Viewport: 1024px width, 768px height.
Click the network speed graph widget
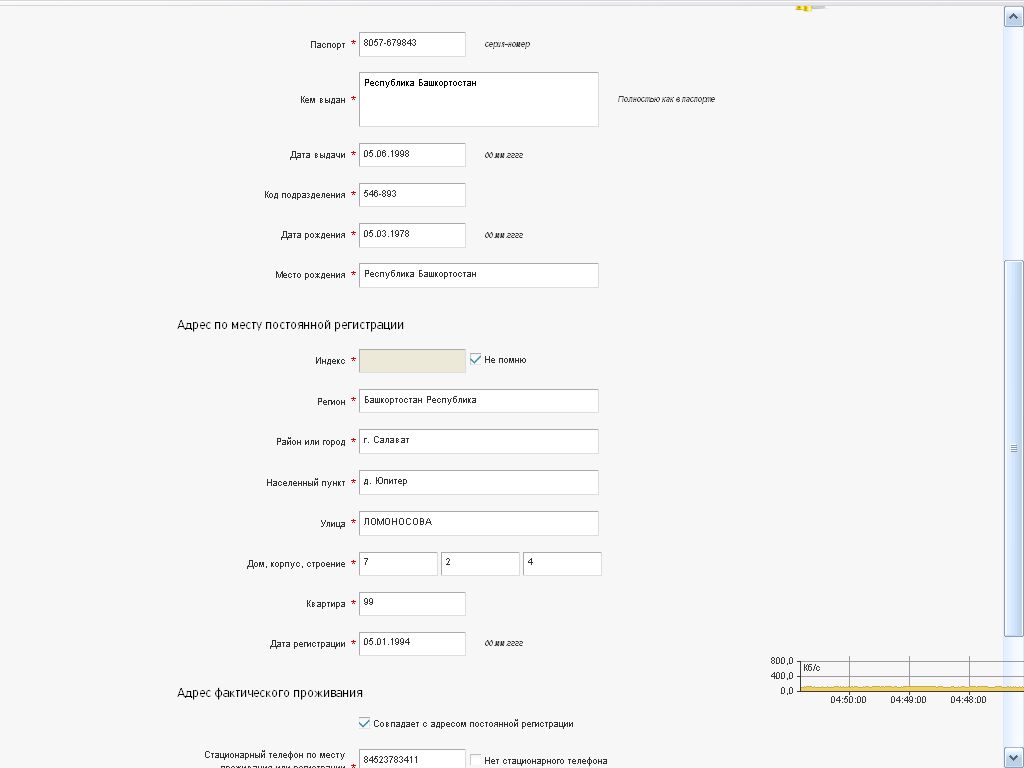coord(900,680)
